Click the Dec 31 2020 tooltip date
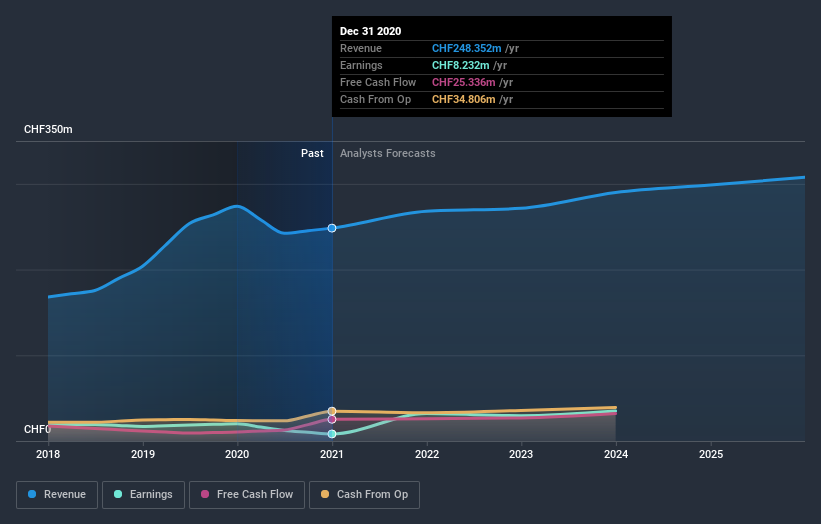The width and height of the screenshot is (821, 524). (x=370, y=31)
